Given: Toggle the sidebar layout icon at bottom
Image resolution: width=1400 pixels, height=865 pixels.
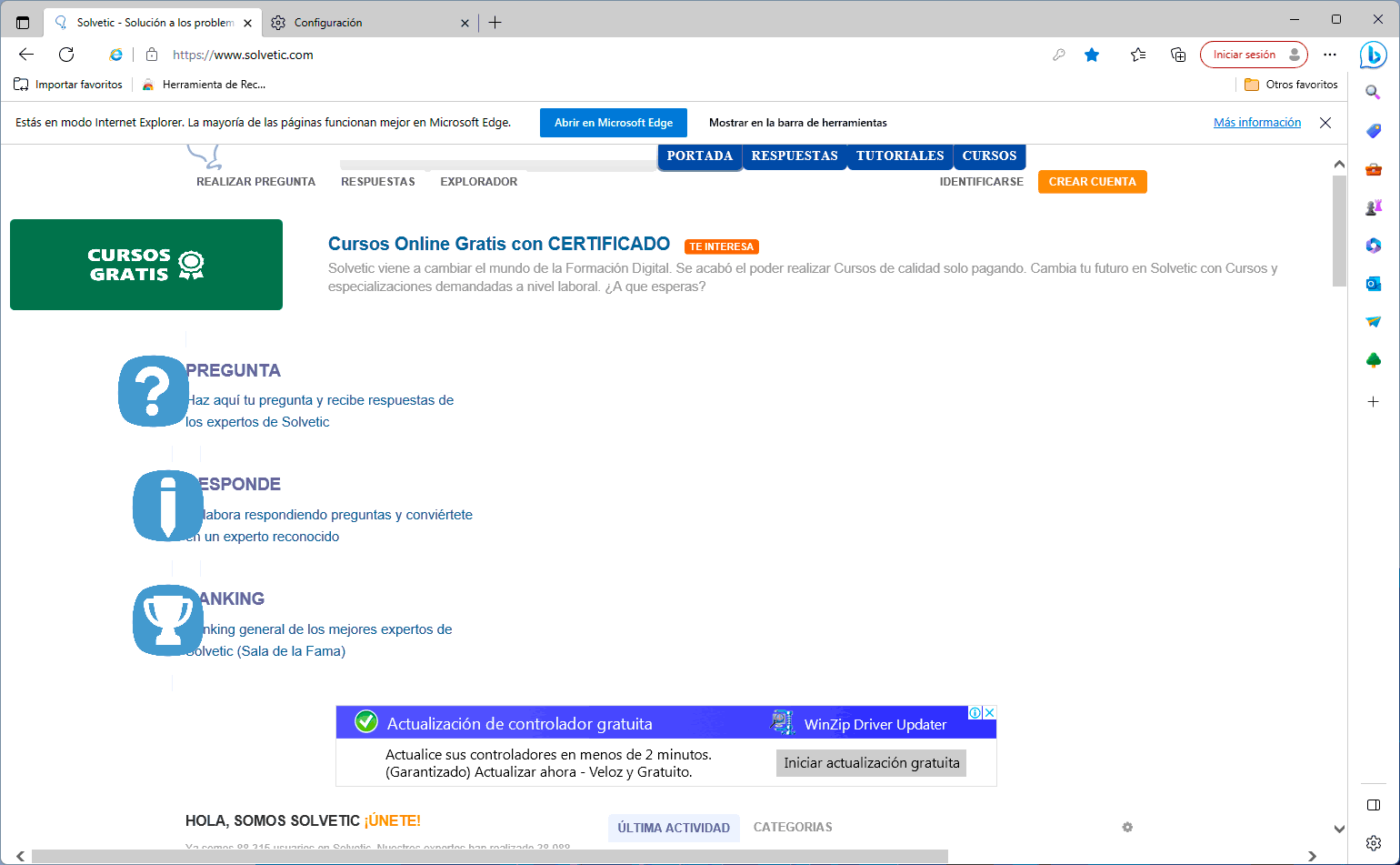Looking at the screenshot, I should [x=1374, y=805].
